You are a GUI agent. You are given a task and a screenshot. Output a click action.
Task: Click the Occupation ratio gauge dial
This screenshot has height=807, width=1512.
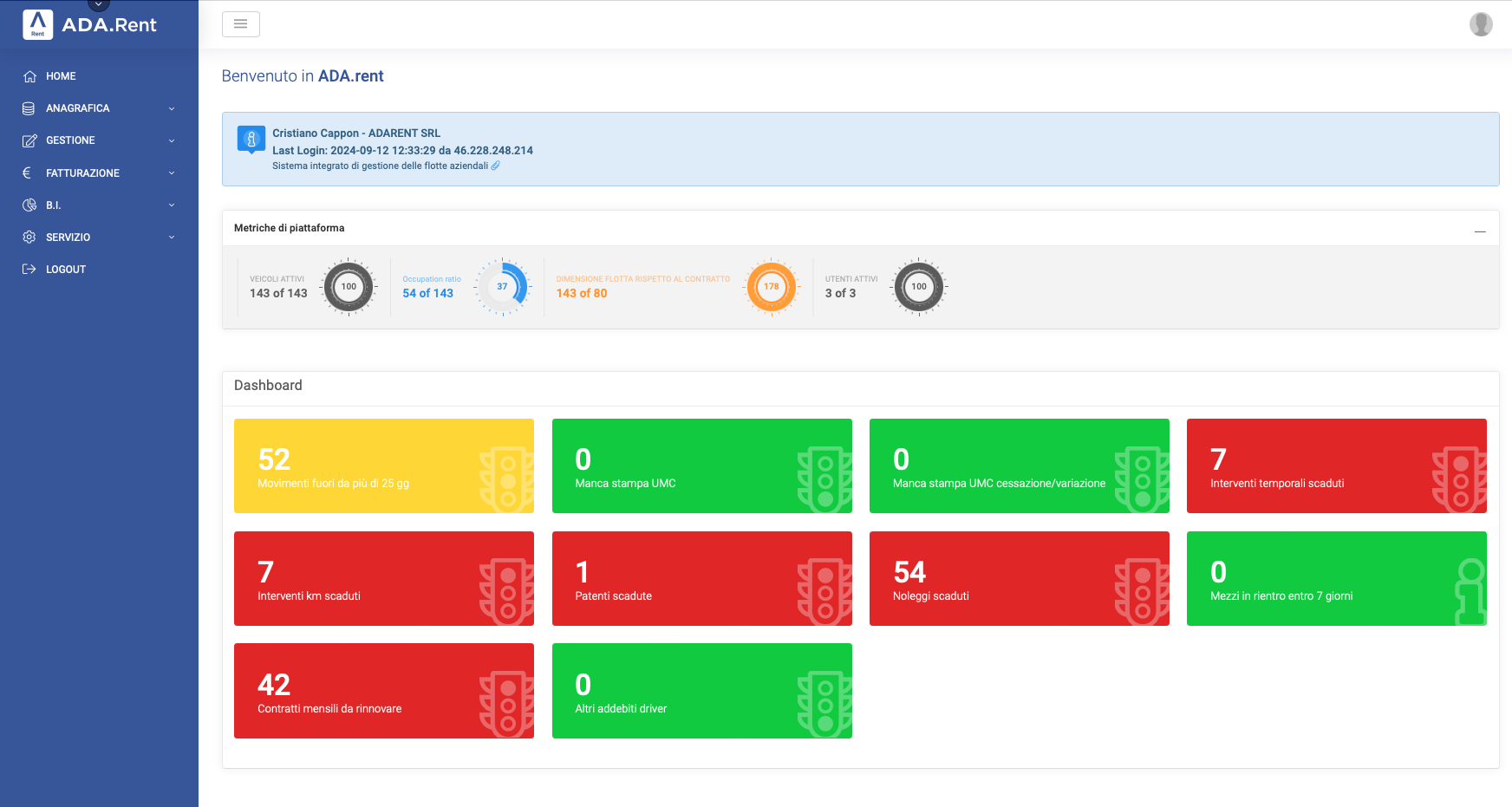(x=503, y=287)
